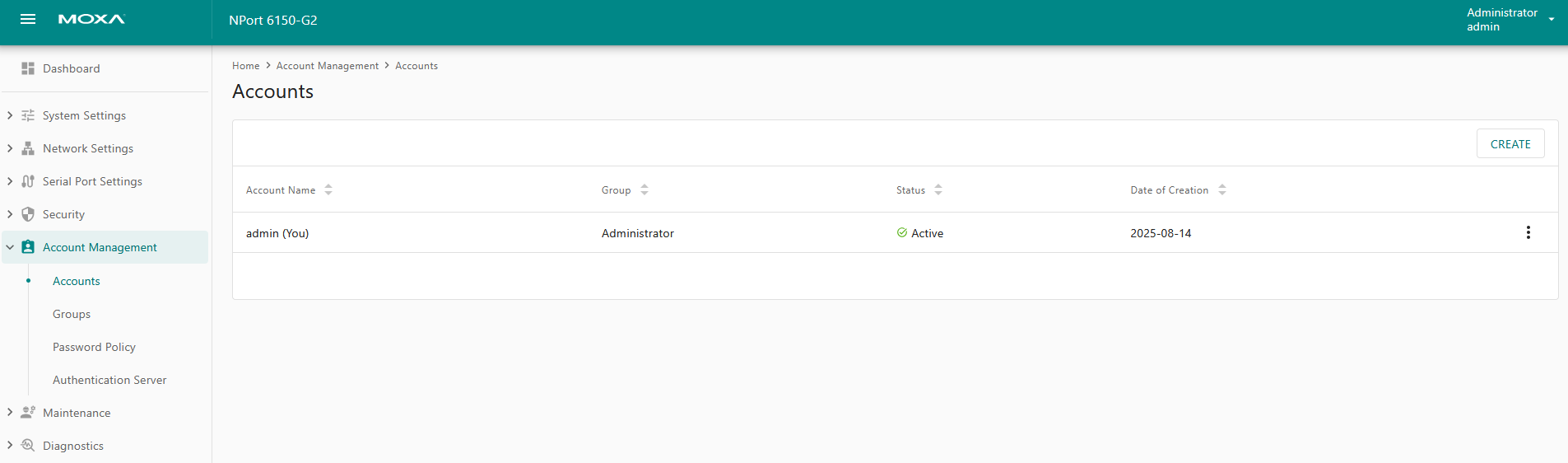Expand the System Settings section
Image resolution: width=1568 pixels, height=463 pixels.
click(10, 115)
